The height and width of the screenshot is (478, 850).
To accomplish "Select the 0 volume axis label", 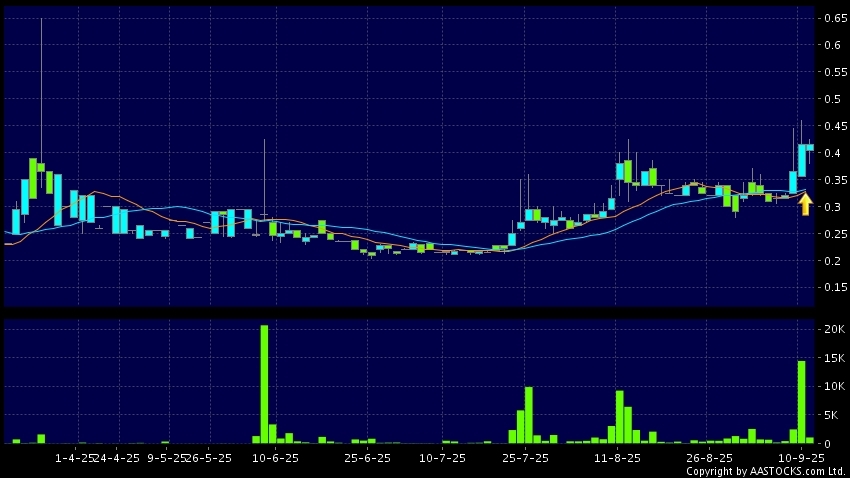I will click(x=827, y=444).
